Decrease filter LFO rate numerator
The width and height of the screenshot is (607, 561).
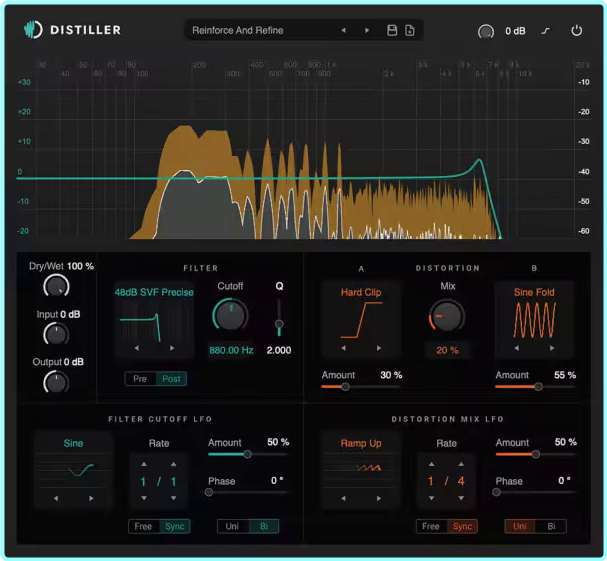144,498
